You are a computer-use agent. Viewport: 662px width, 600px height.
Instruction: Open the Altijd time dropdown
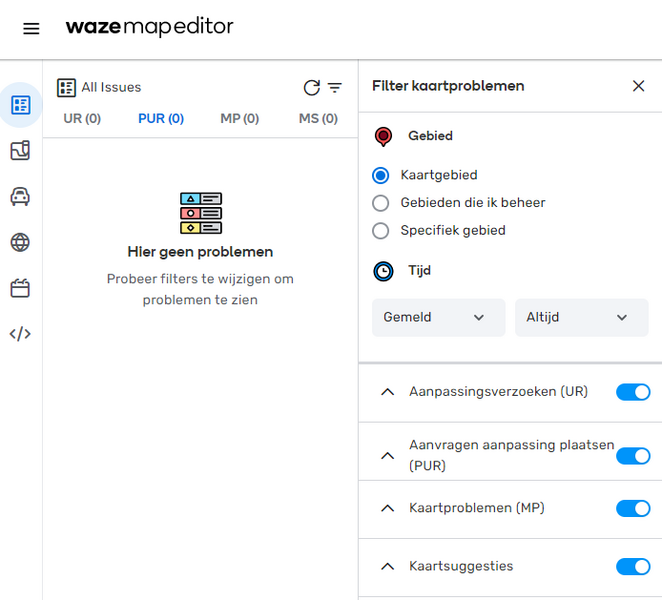[x=581, y=317]
